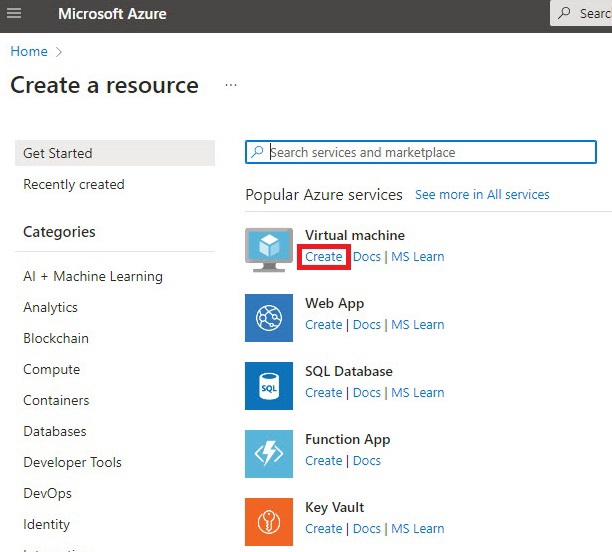The height and width of the screenshot is (552, 612).
Task: Click the Function App service icon
Action: point(269,454)
